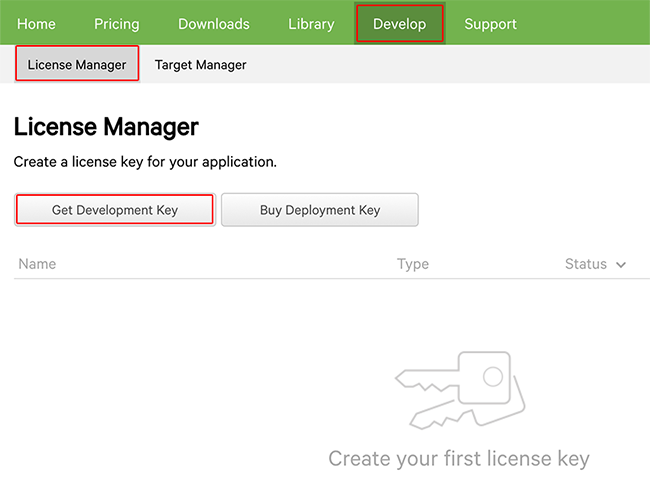Sort by the Name column header
Viewport: 650px width, 504px height.
pyautogui.click(x=38, y=264)
